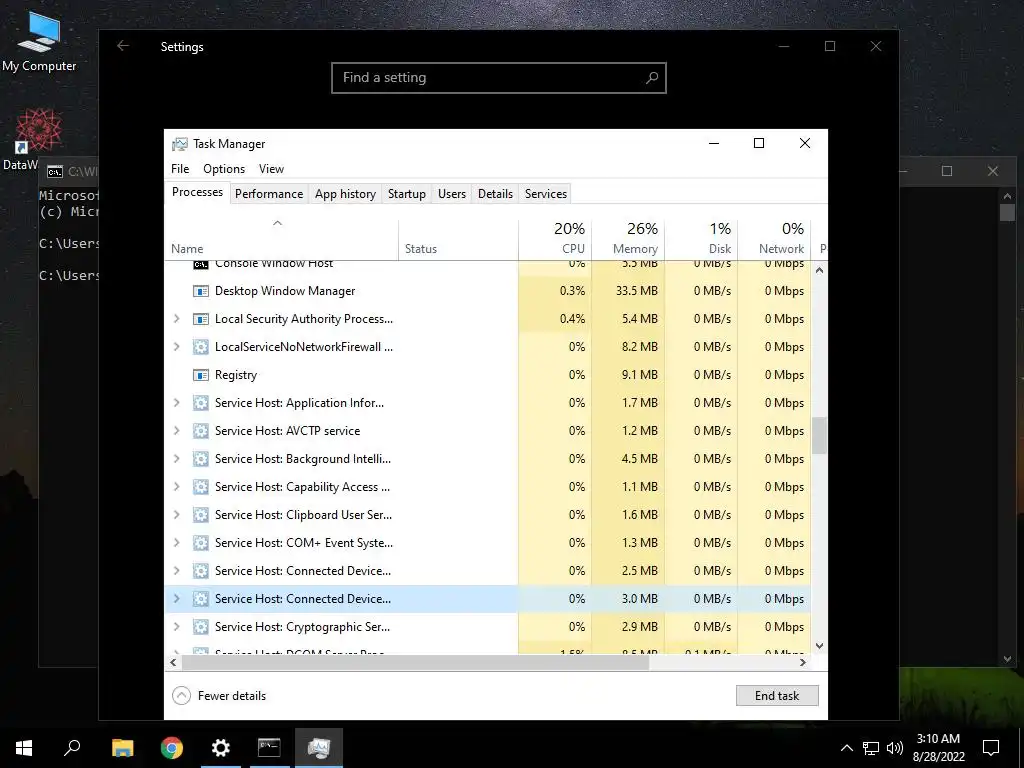The image size is (1024, 768).
Task: Click the horizontal scrollbar right arrow
Action: [x=803, y=663]
